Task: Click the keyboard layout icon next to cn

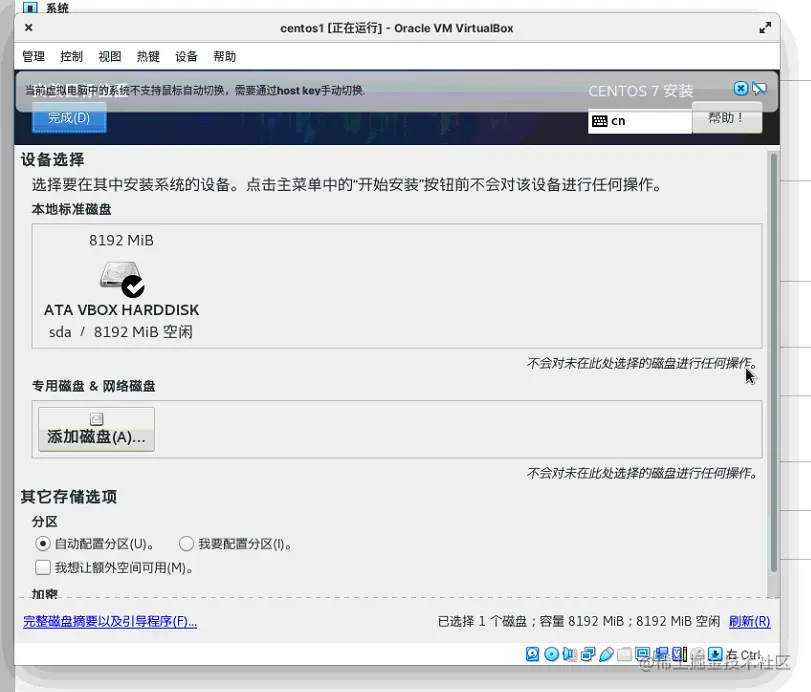Action: [599, 121]
